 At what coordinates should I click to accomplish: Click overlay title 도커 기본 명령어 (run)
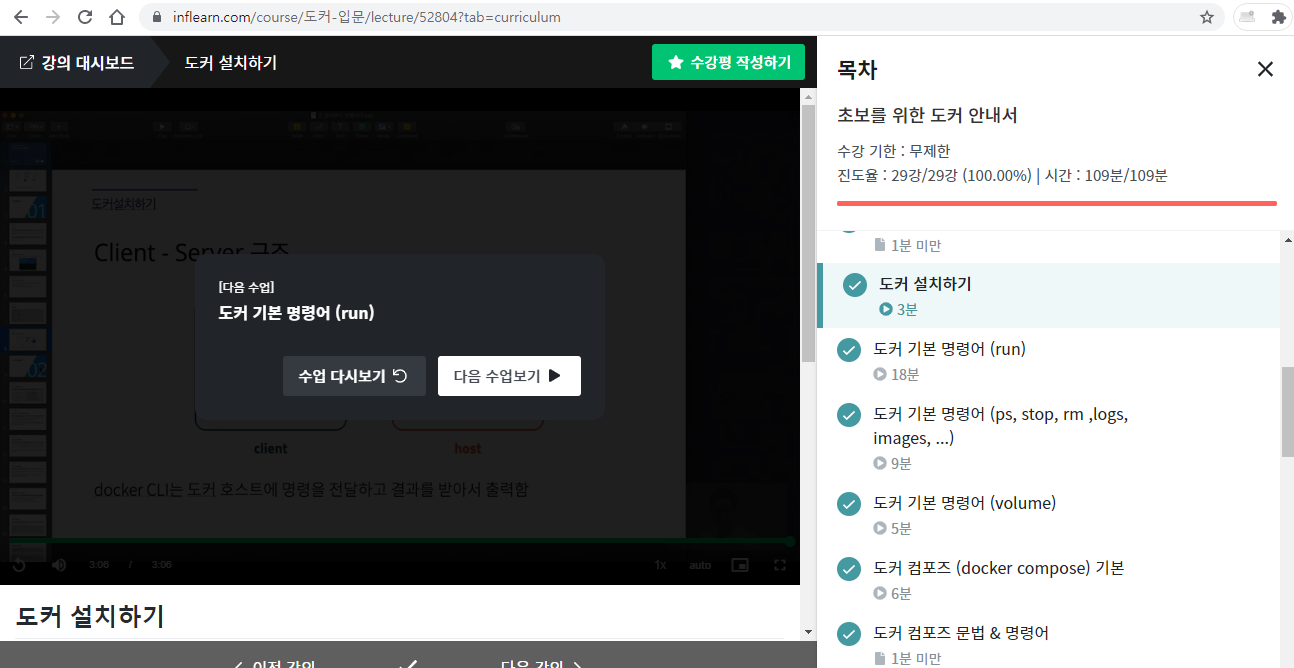pos(296,313)
